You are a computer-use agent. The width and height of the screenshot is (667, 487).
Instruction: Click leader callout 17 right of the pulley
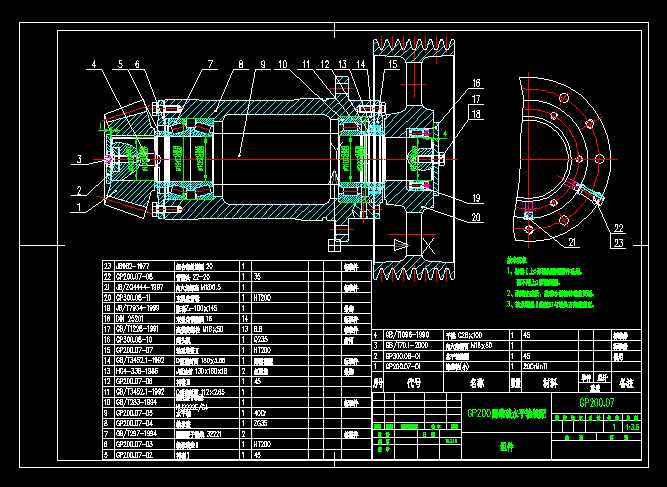[x=476, y=99]
